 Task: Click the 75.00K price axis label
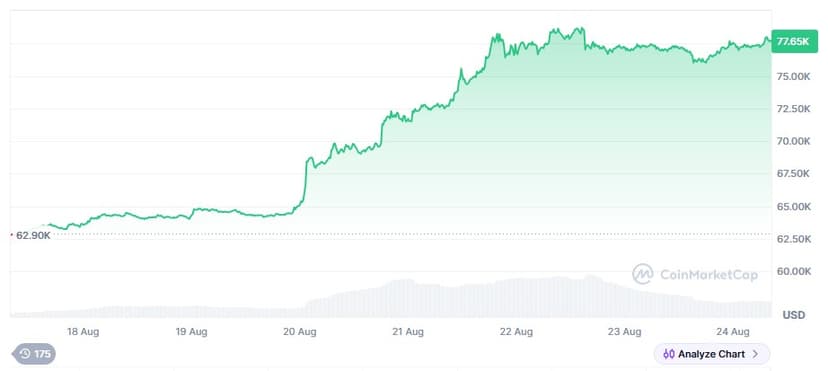tap(793, 77)
